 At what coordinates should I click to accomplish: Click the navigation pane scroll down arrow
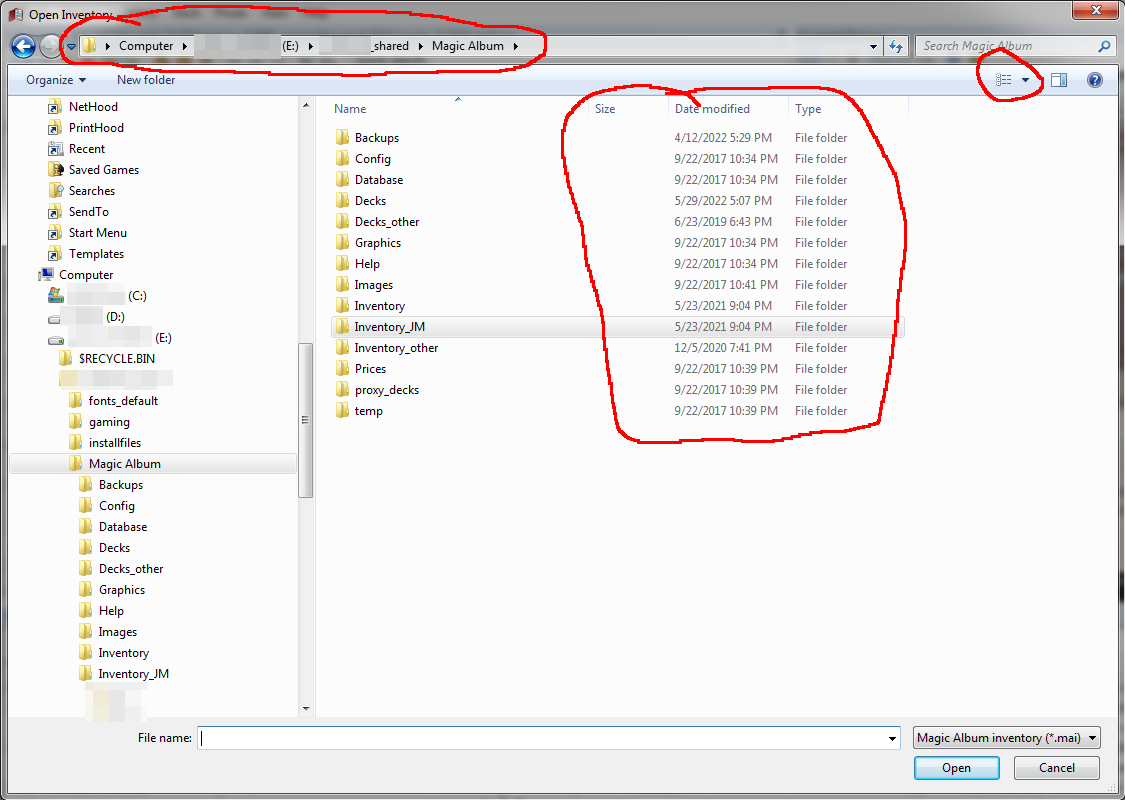point(306,709)
